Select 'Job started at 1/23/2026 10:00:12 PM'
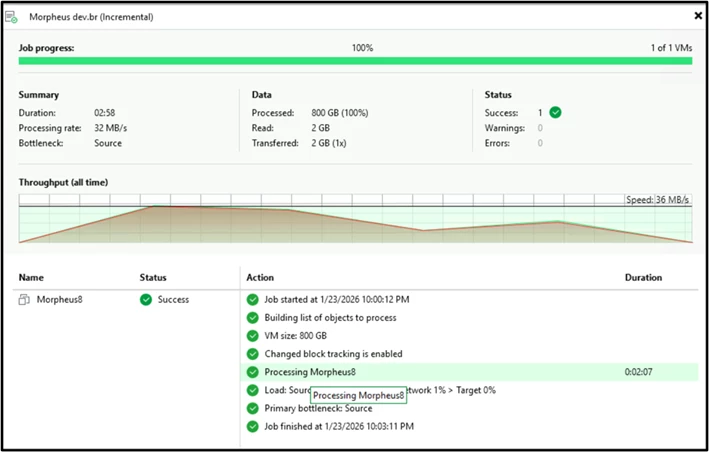Viewport: 709px width, 452px height. 337,300
